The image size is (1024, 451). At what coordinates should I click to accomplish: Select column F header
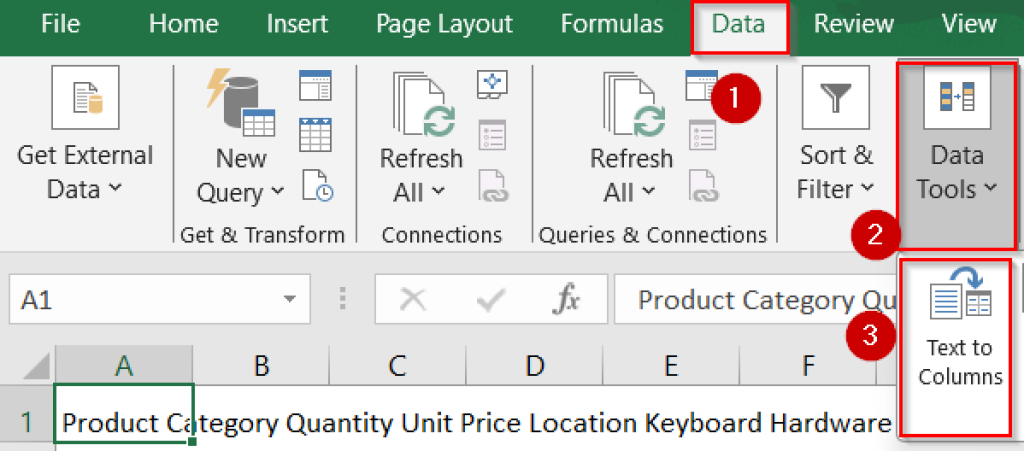click(808, 365)
